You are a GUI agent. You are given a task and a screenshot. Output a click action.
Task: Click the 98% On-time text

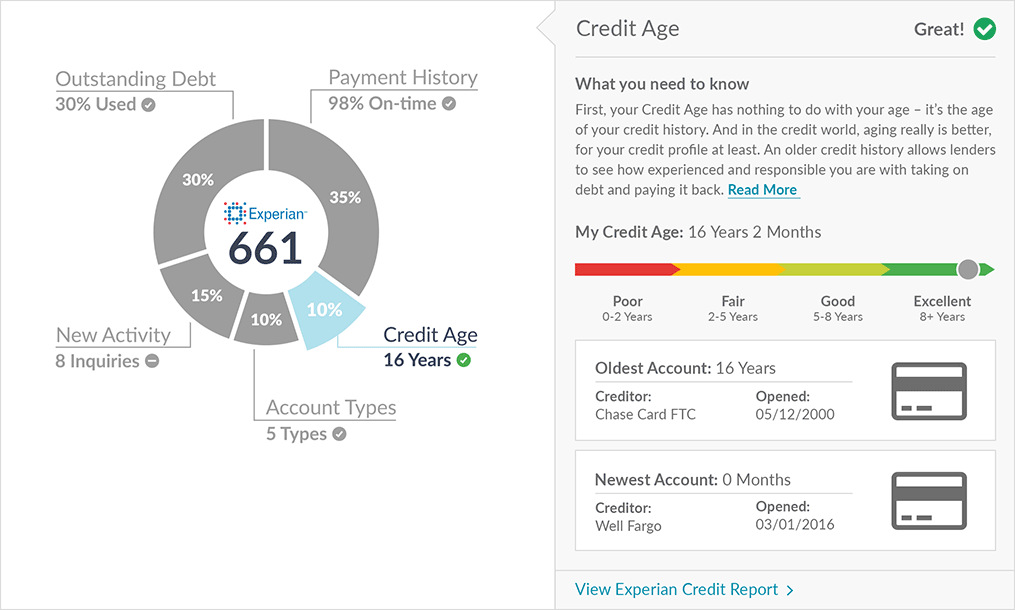(382, 104)
